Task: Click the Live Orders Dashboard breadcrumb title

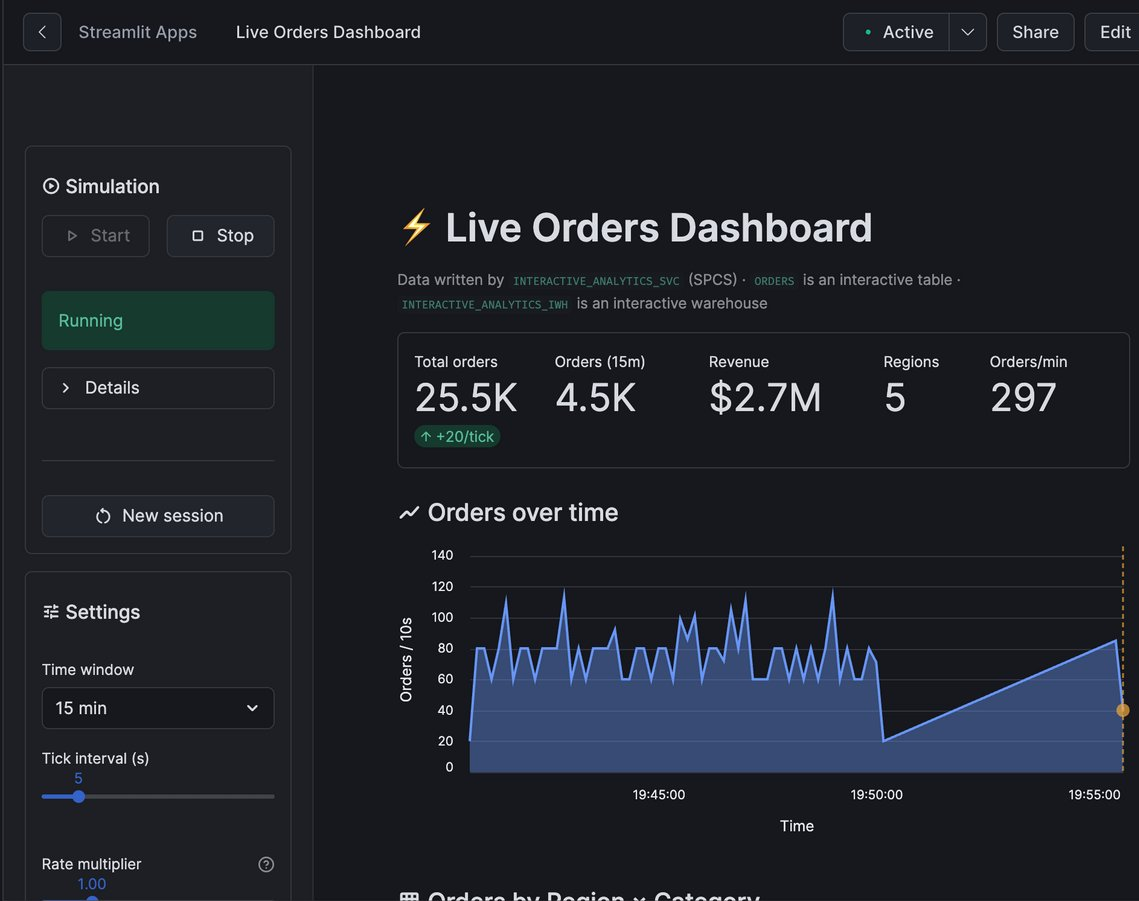Action: pyautogui.click(x=328, y=32)
